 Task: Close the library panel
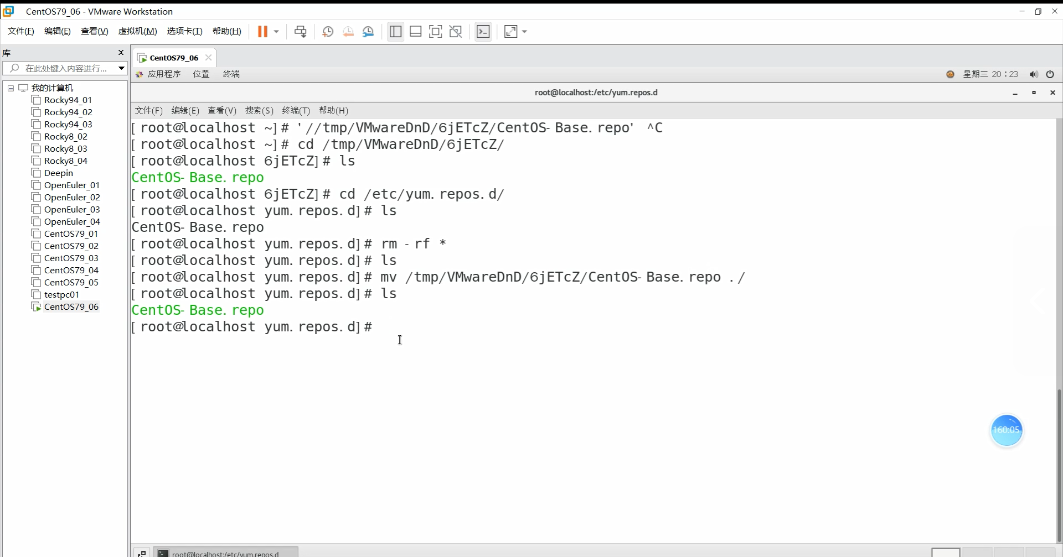click(x=121, y=52)
